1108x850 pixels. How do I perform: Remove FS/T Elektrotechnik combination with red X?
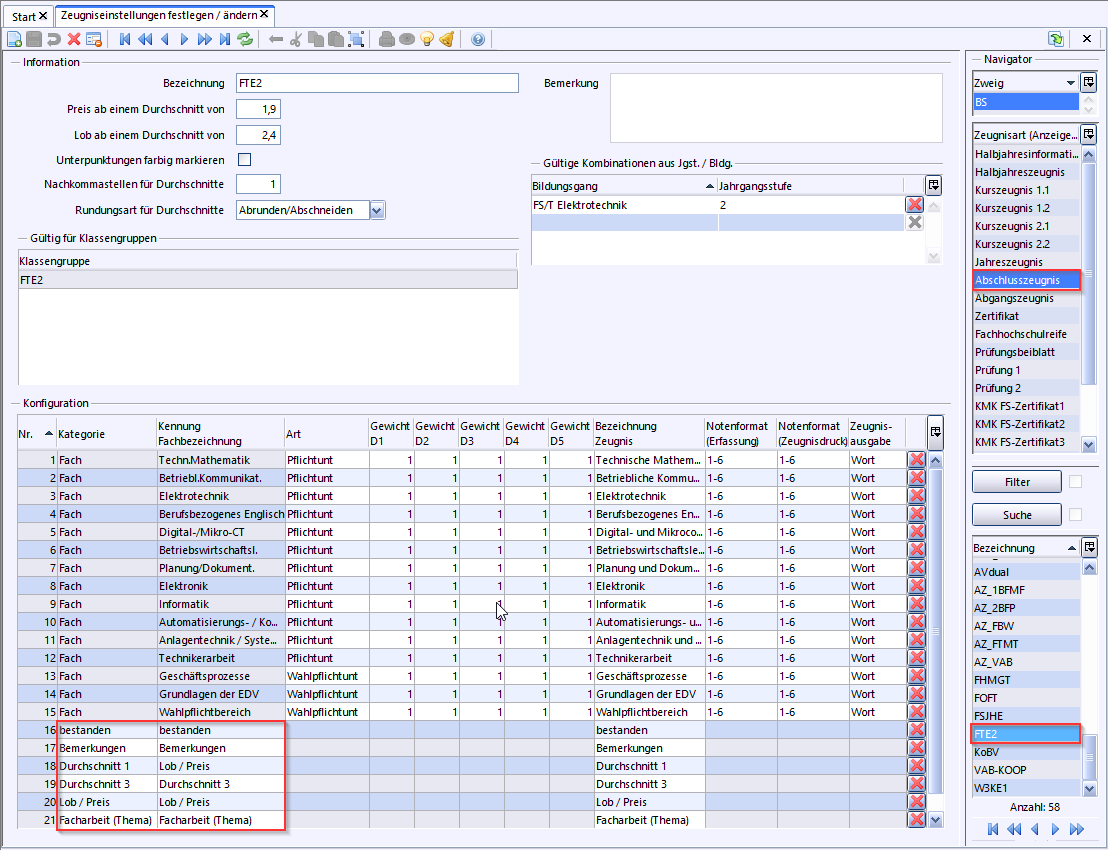tap(914, 204)
